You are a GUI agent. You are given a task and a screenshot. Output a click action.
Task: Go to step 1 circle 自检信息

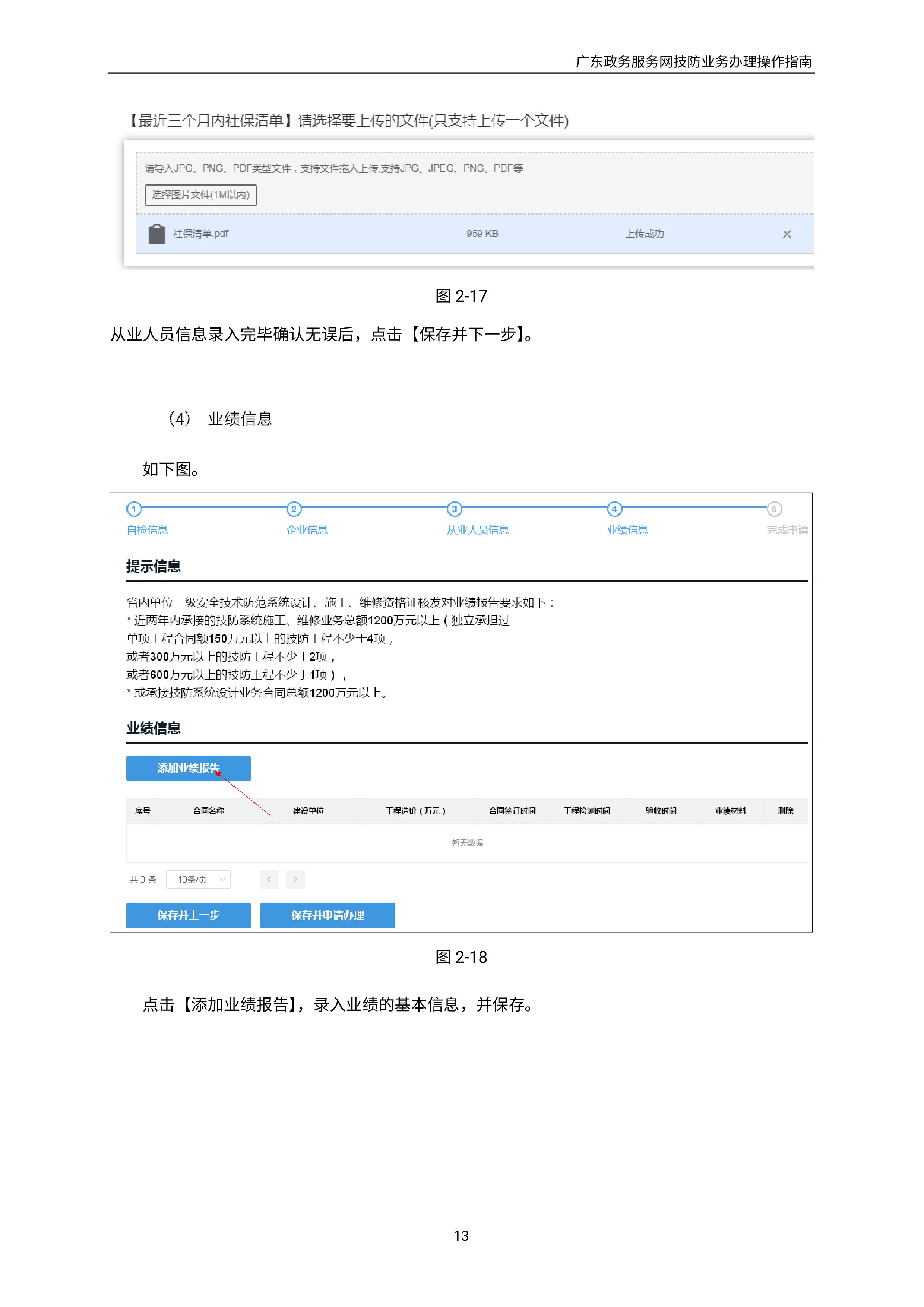pos(134,508)
